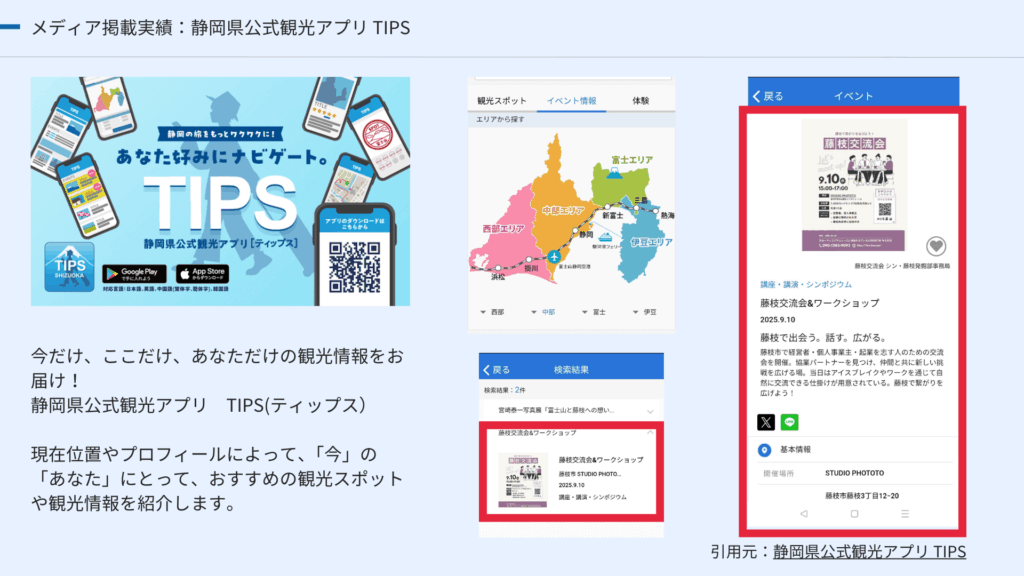Tap the Android home square icon
The image size is (1024, 576).
click(854, 514)
